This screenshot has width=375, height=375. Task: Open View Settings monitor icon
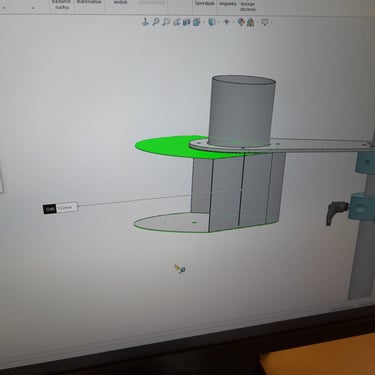(x=265, y=22)
